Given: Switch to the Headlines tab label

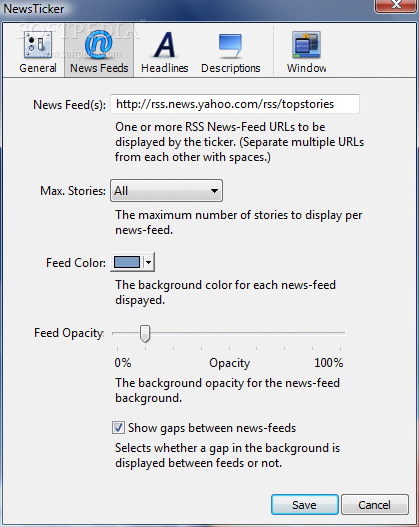Looking at the screenshot, I should 165,68.
